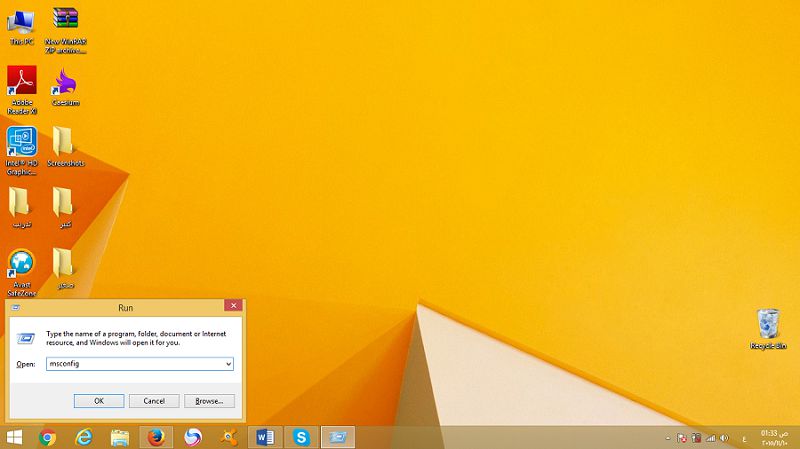Image resolution: width=800 pixels, height=449 pixels.
Task: Select the New WinRAR ZIP archive icon
Action: pyautogui.click(x=65, y=31)
